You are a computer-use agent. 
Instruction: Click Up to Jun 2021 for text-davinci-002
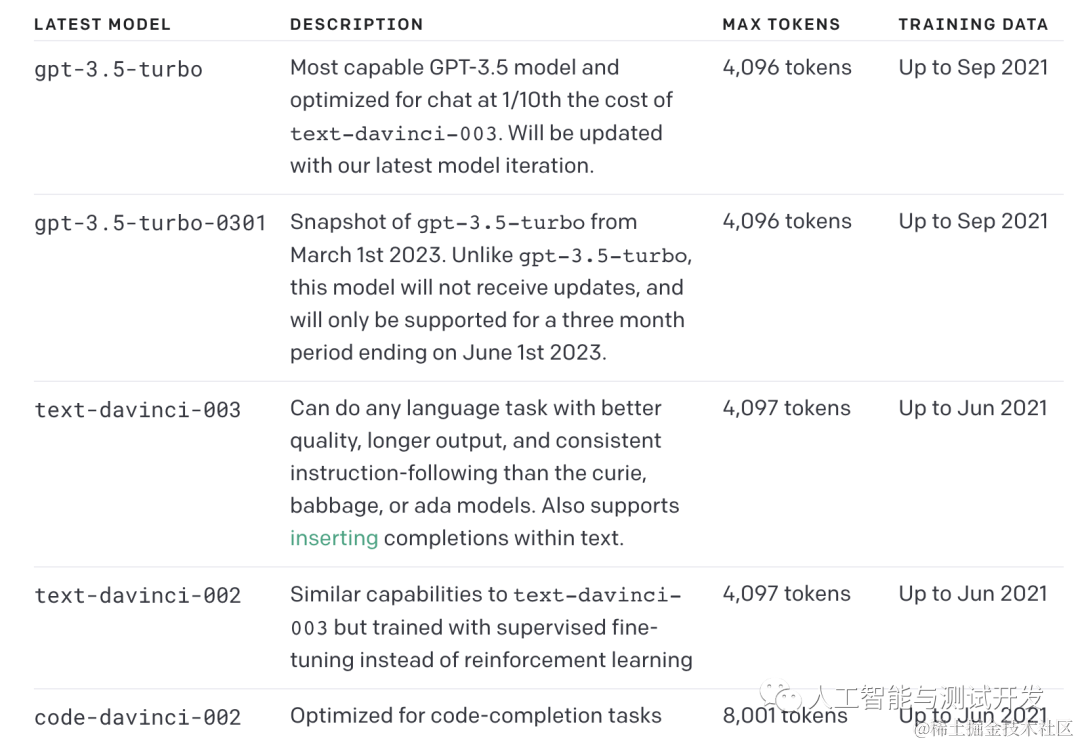coord(973,594)
